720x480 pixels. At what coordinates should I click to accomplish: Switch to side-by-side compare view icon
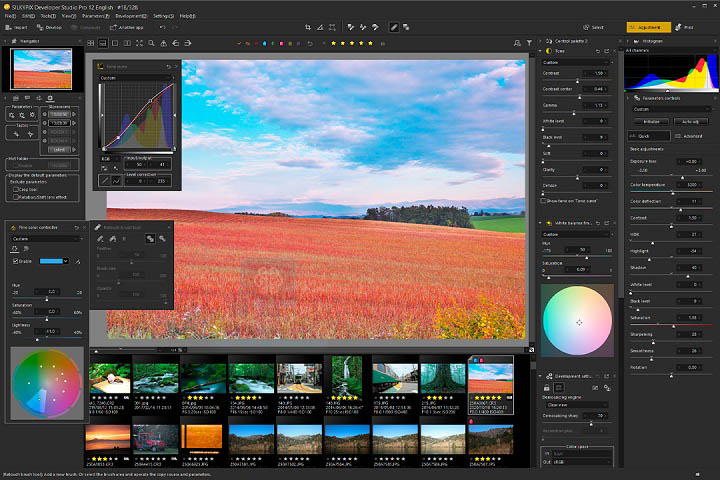coord(127,43)
